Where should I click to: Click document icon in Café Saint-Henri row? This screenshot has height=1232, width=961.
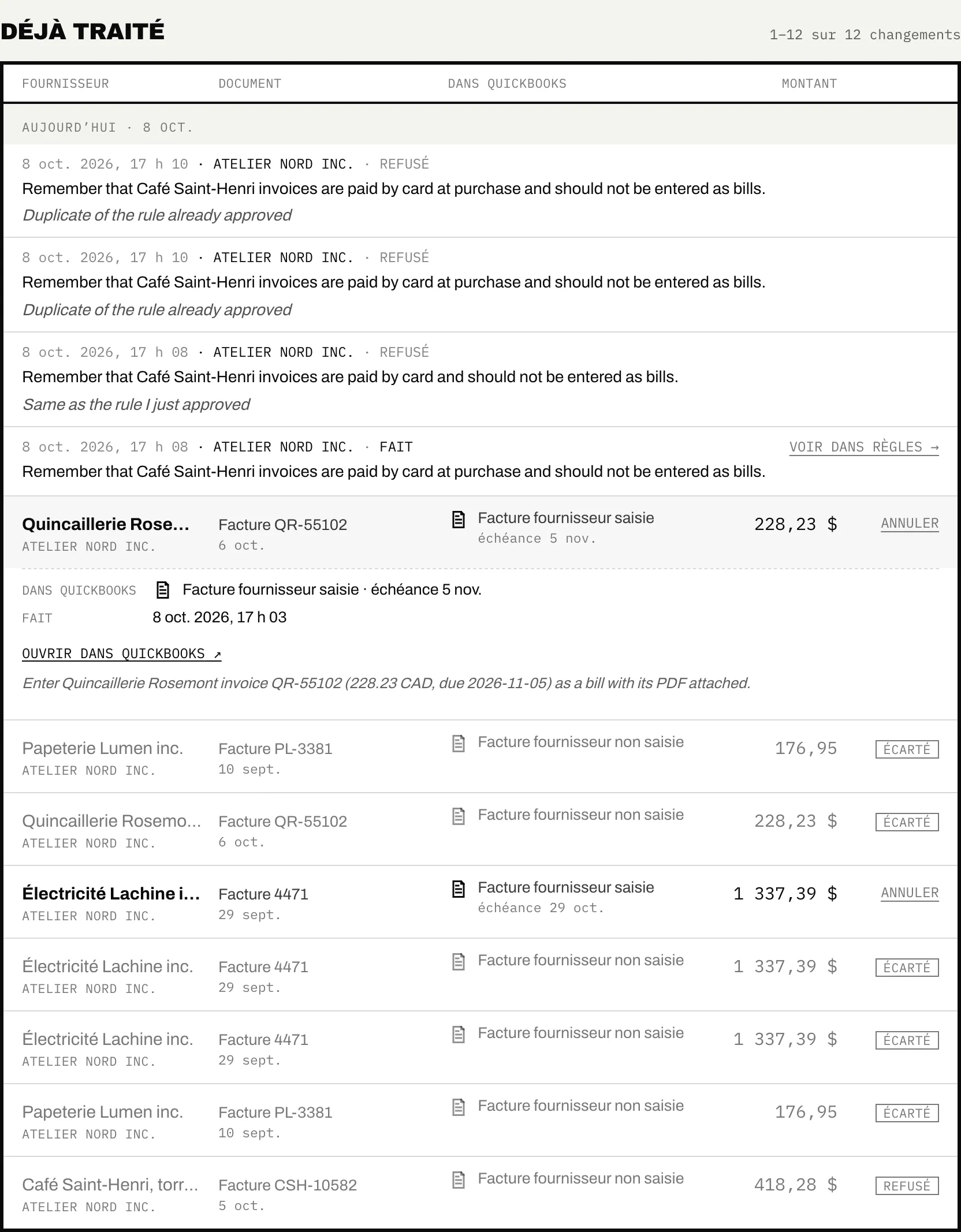click(458, 1180)
